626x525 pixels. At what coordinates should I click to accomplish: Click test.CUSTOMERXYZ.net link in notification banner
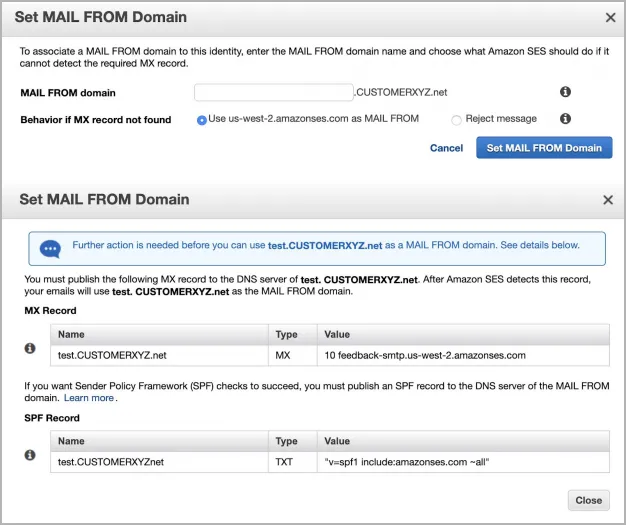point(325,246)
